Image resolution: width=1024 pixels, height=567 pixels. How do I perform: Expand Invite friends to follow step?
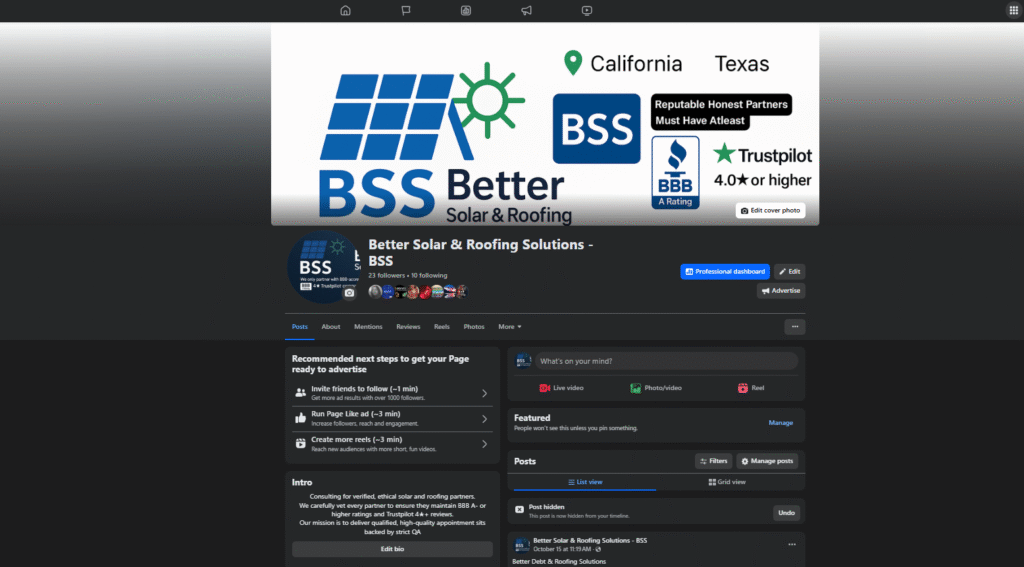(x=484, y=393)
